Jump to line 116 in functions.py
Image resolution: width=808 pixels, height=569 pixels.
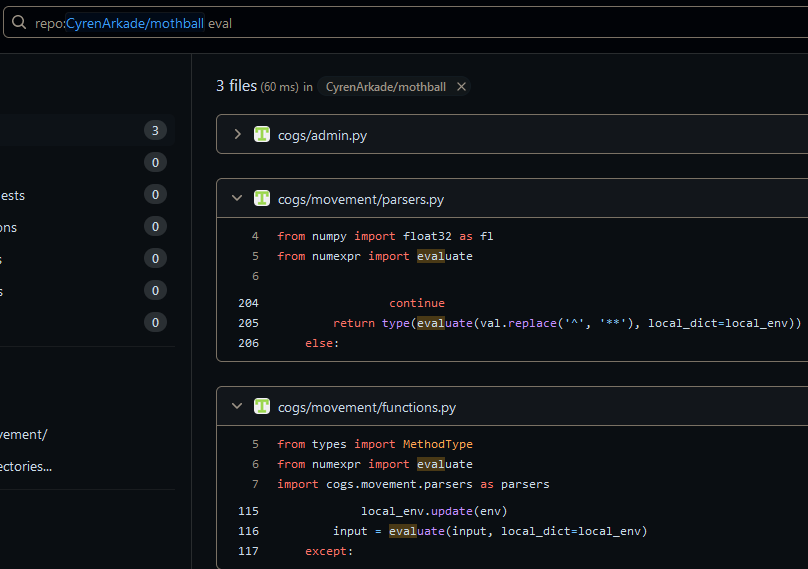click(248, 531)
